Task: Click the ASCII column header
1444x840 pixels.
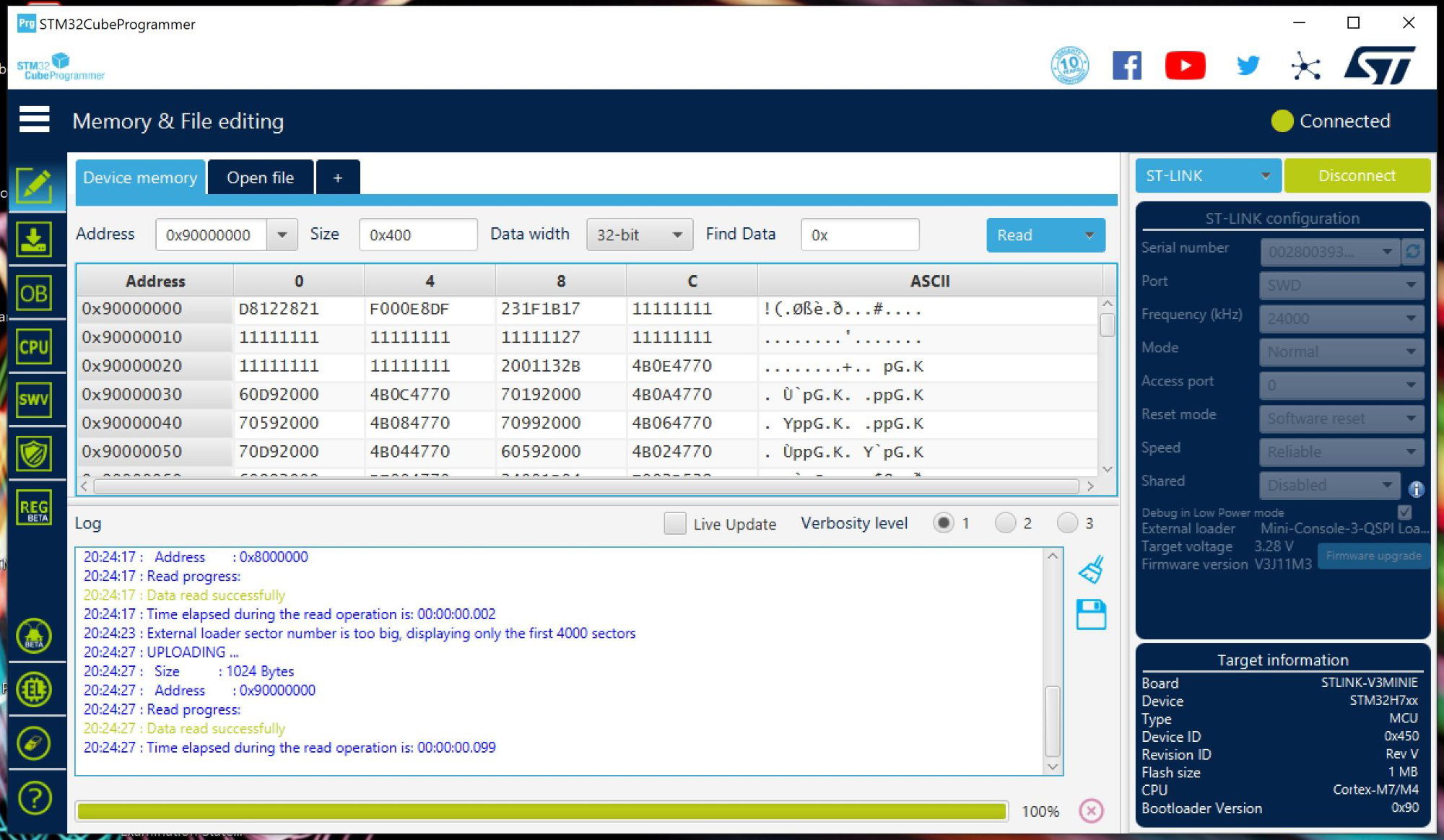Action: click(x=929, y=281)
